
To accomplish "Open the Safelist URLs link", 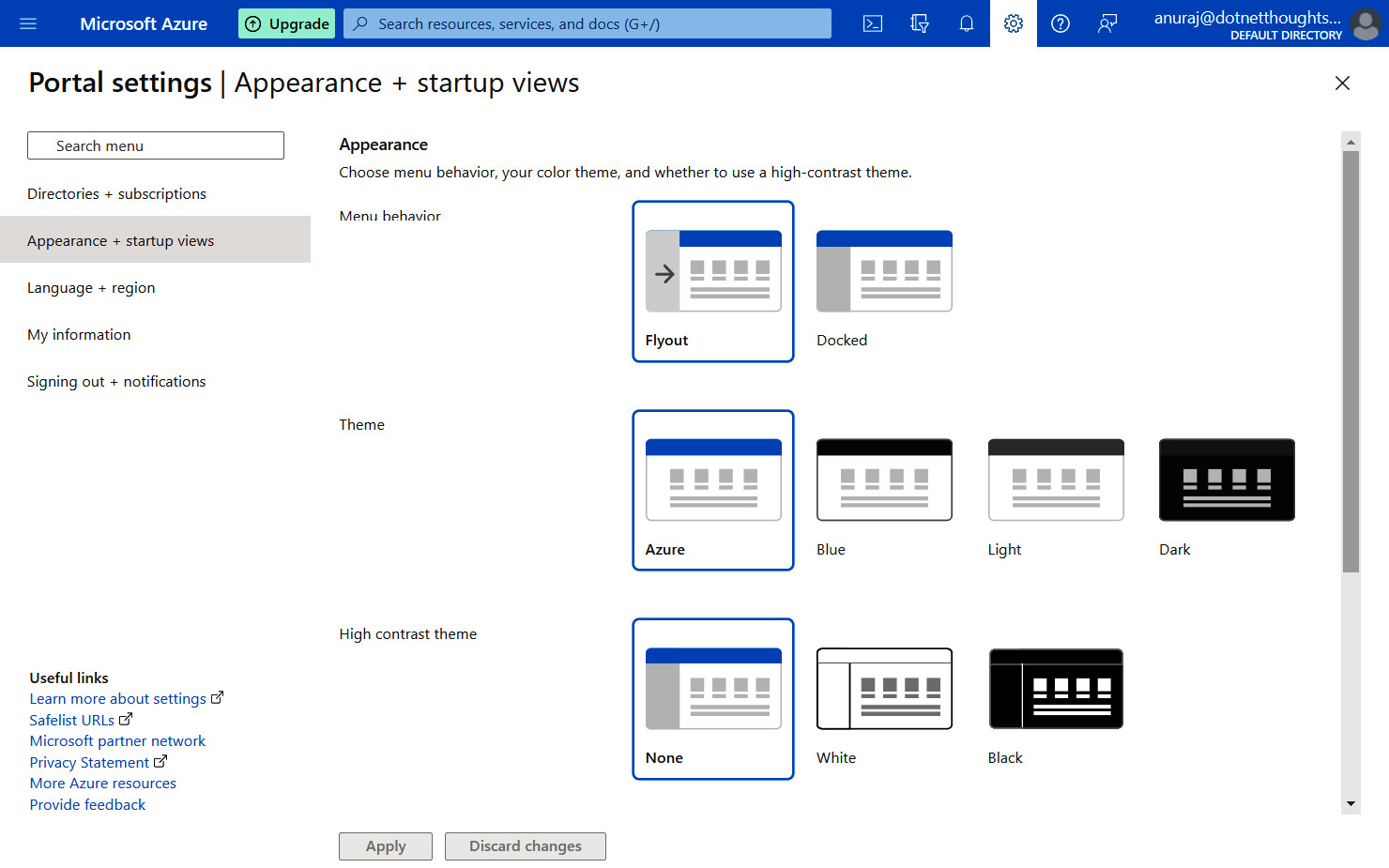I will pyautogui.click(x=81, y=720).
